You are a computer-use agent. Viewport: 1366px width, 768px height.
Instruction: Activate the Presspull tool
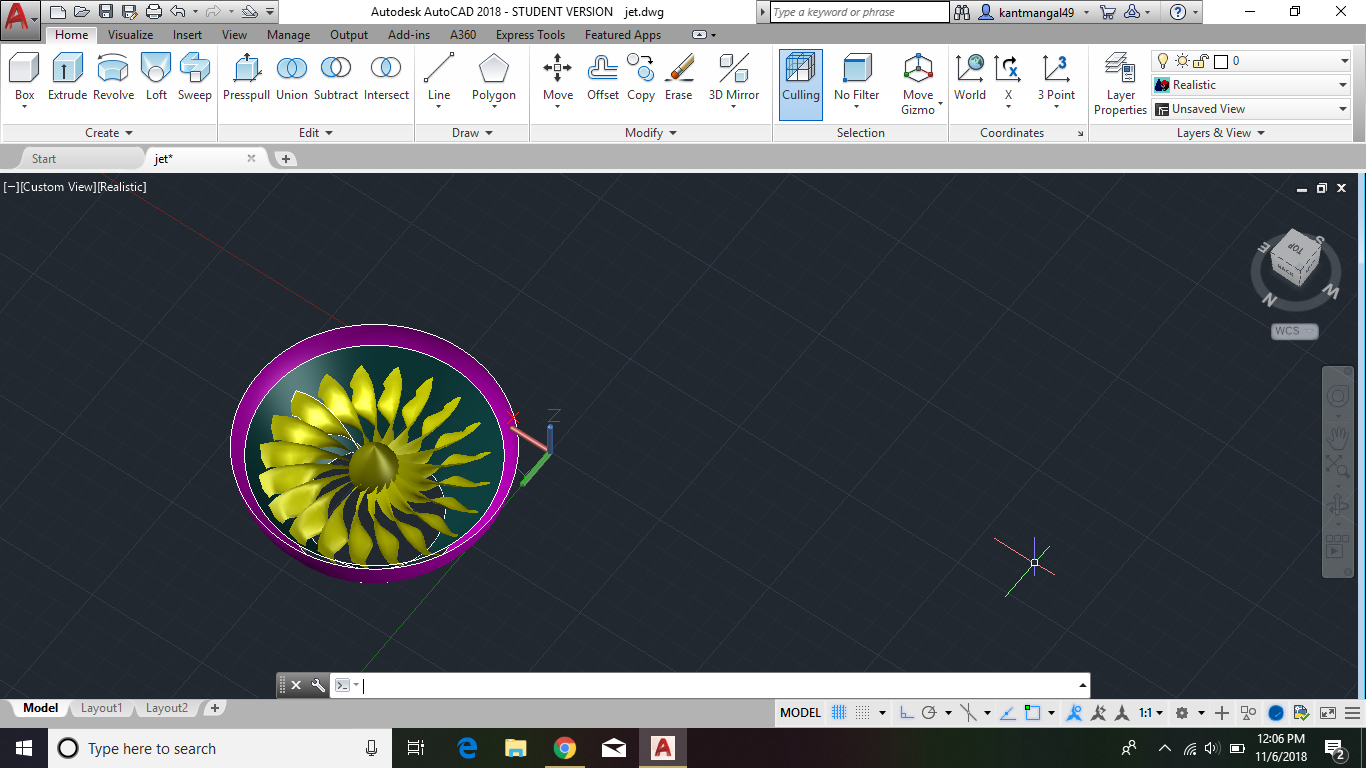point(245,78)
